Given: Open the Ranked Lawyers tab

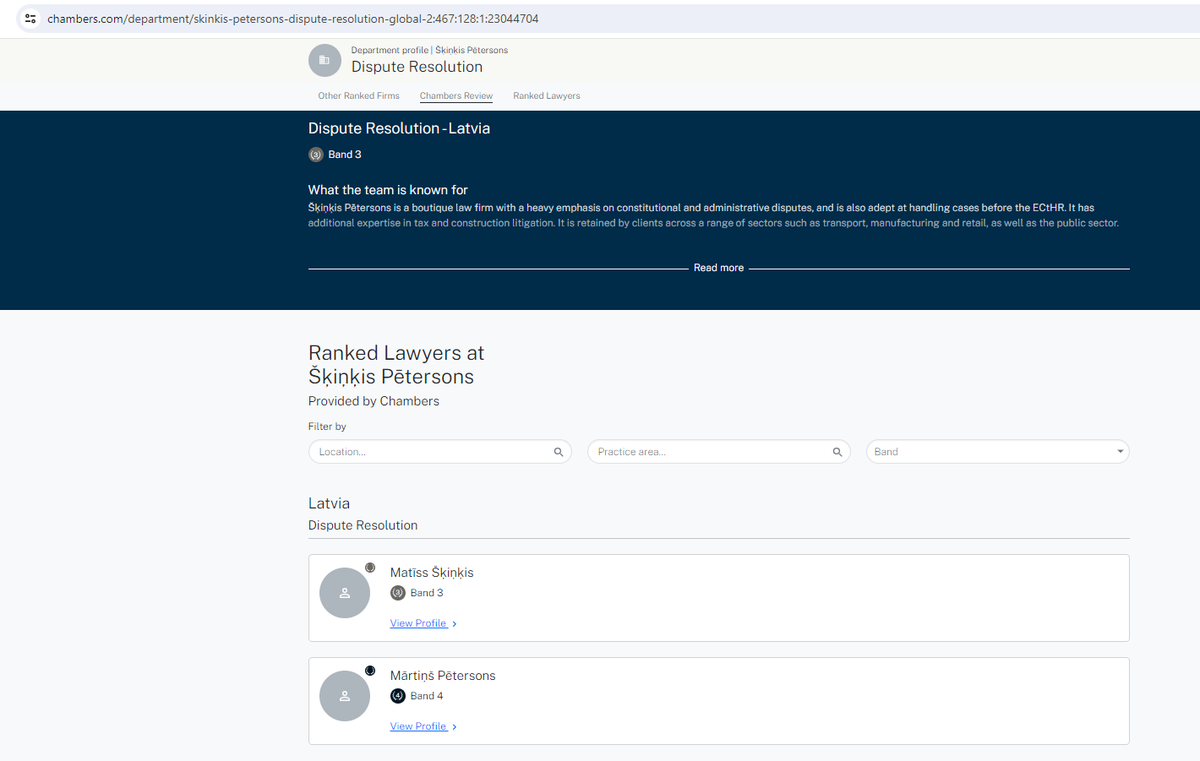Looking at the screenshot, I should coord(546,96).
